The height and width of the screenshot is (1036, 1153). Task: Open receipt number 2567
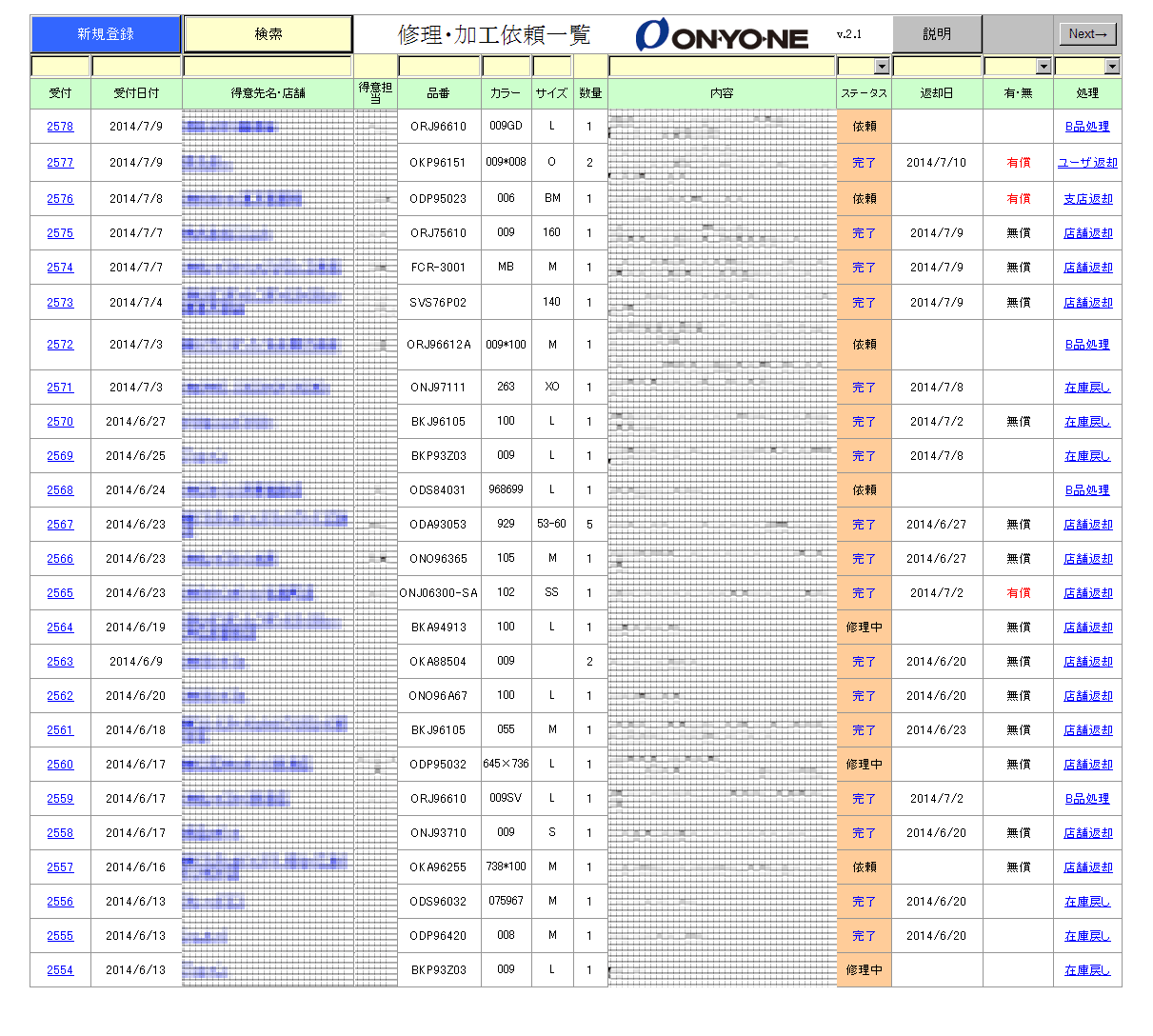pos(60,525)
